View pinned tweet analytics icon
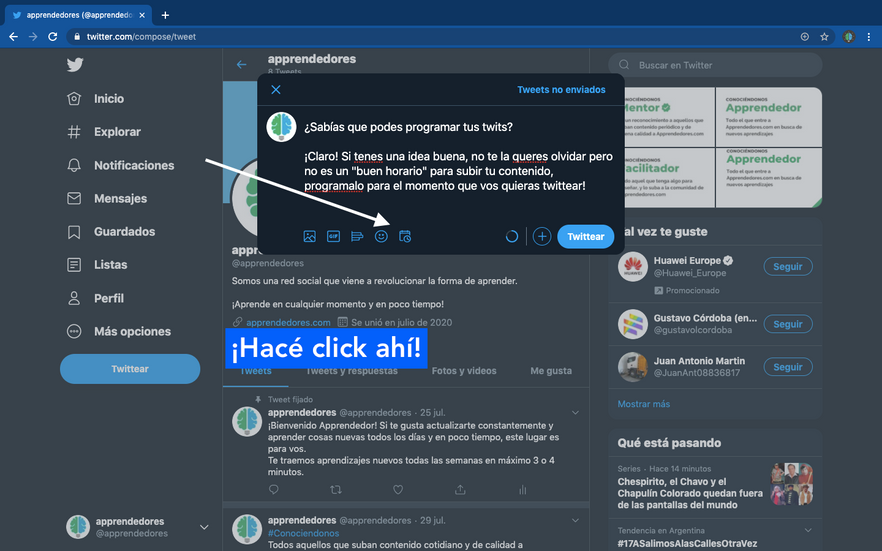Image resolution: width=882 pixels, height=551 pixels. click(523, 490)
